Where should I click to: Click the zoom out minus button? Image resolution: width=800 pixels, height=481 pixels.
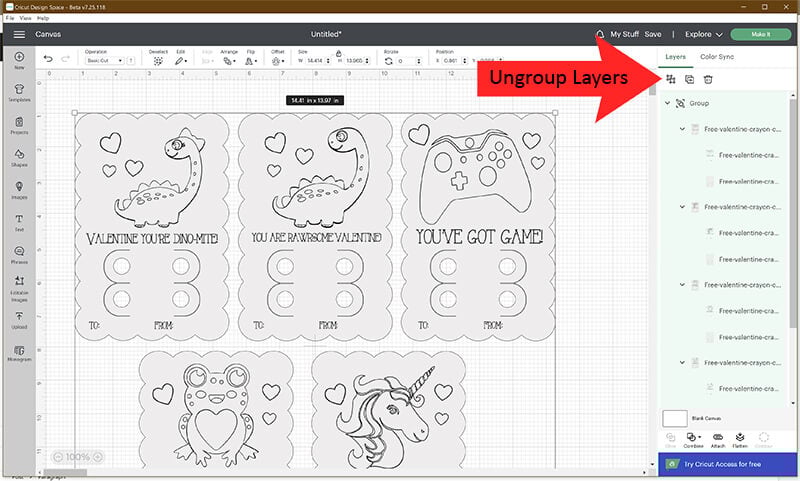pos(58,457)
